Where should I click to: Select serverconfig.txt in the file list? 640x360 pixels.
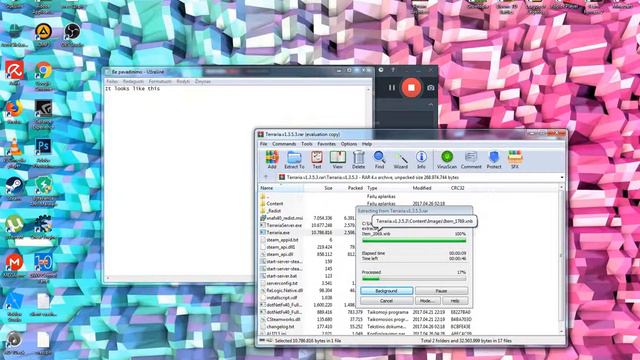point(282,283)
